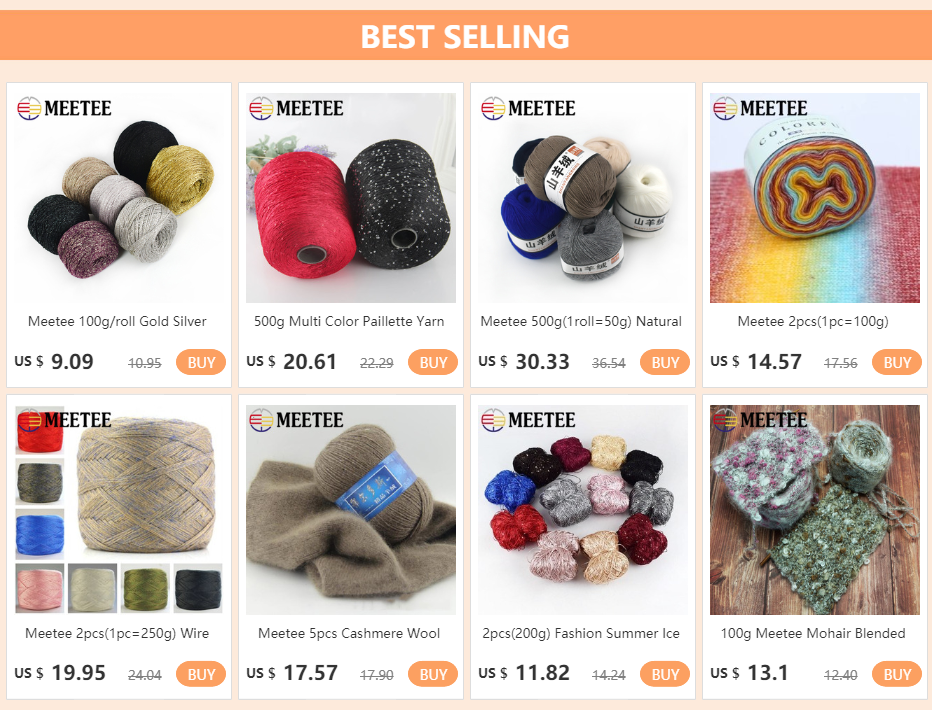This screenshot has width=932, height=710.
Task: Select the blue yarn color swatch thumbnail
Action: [x=40, y=534]
